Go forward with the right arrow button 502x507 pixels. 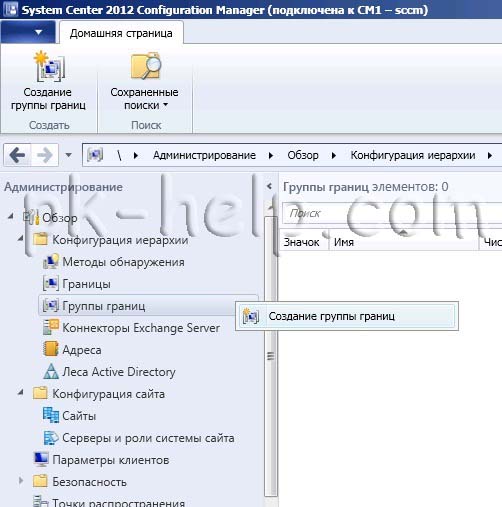click(x=45, y=155)
